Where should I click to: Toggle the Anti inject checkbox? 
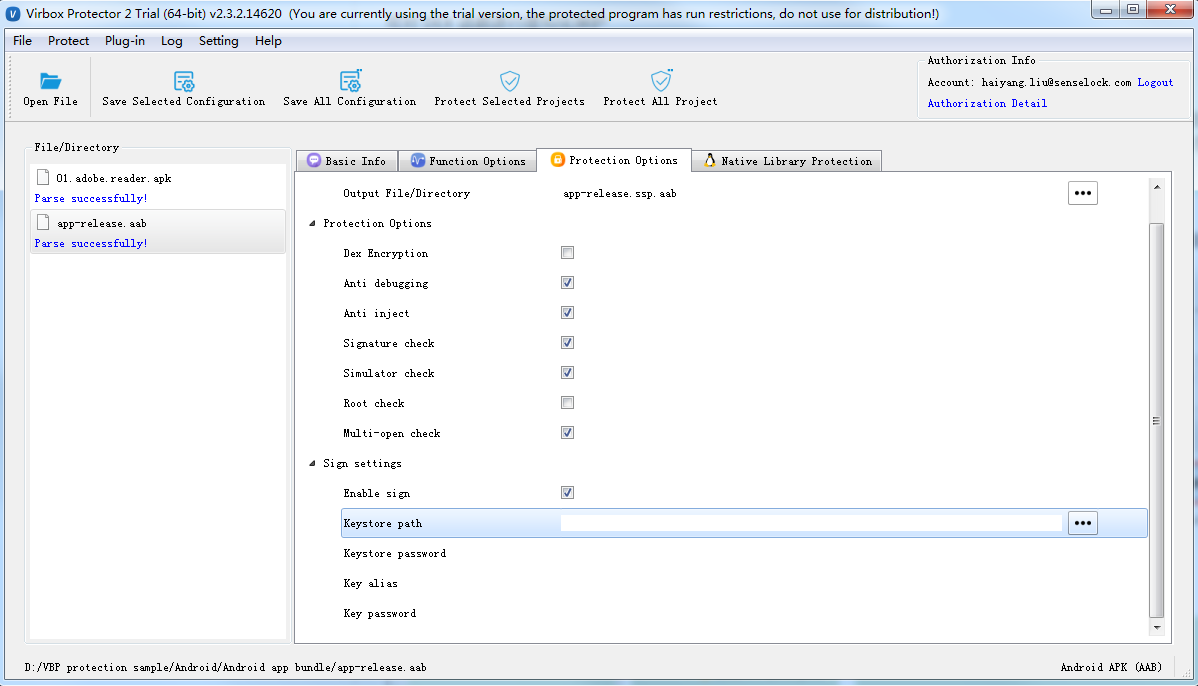tap(567, 312)
